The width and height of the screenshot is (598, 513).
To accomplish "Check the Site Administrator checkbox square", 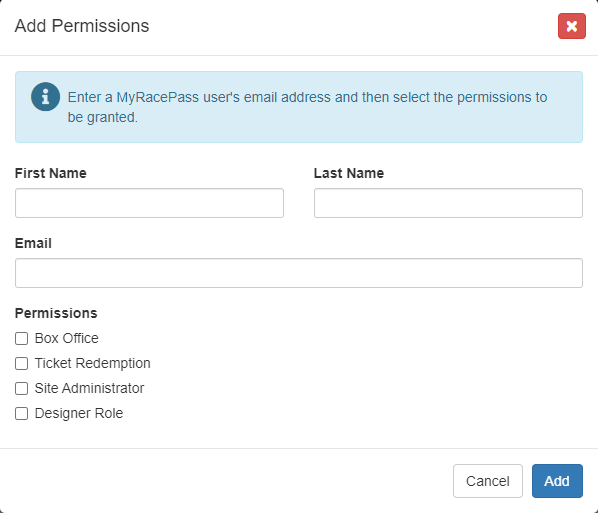I will [x=21, y=388].
